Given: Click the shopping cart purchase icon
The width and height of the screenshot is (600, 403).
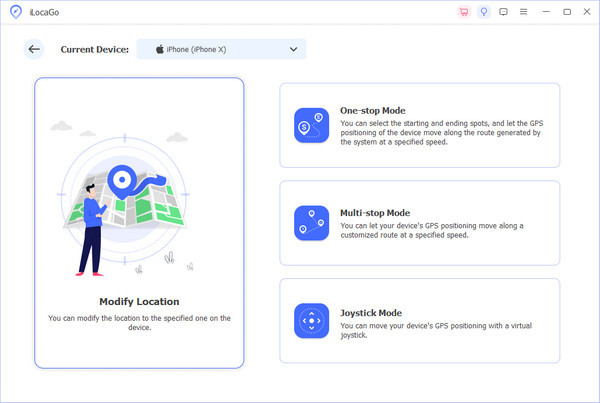Looking at the screenshot, I should coord(464,12).
